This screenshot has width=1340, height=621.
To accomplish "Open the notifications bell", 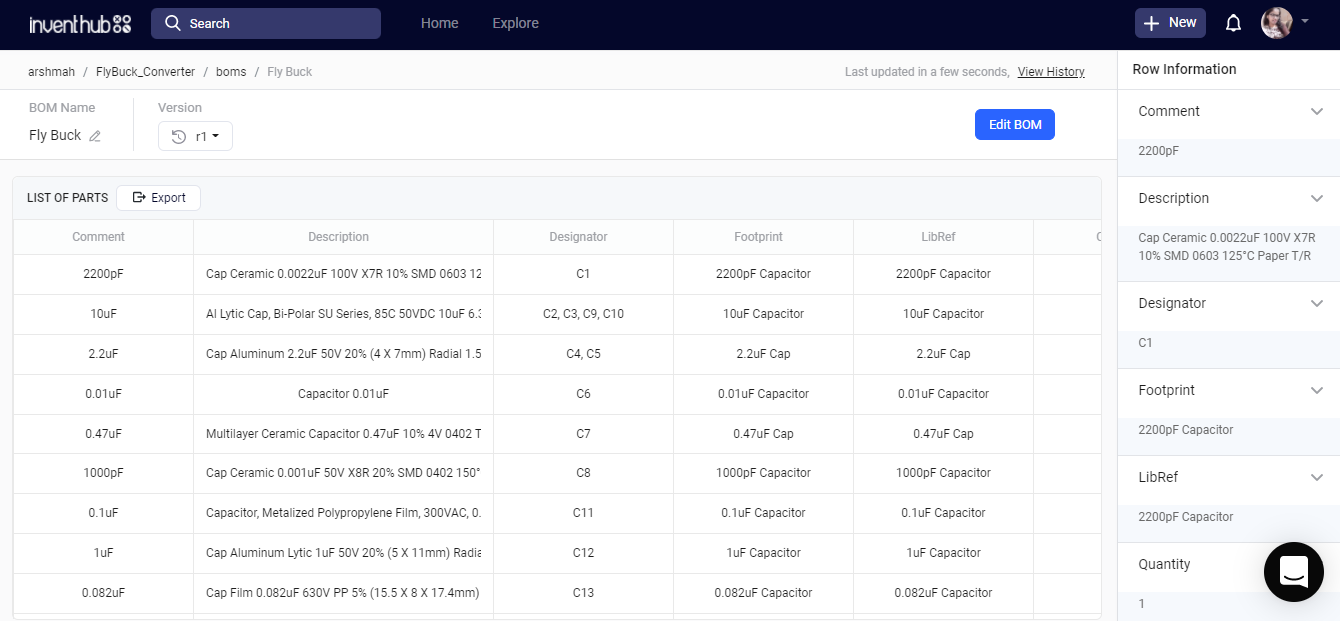I will [1233, 23].
